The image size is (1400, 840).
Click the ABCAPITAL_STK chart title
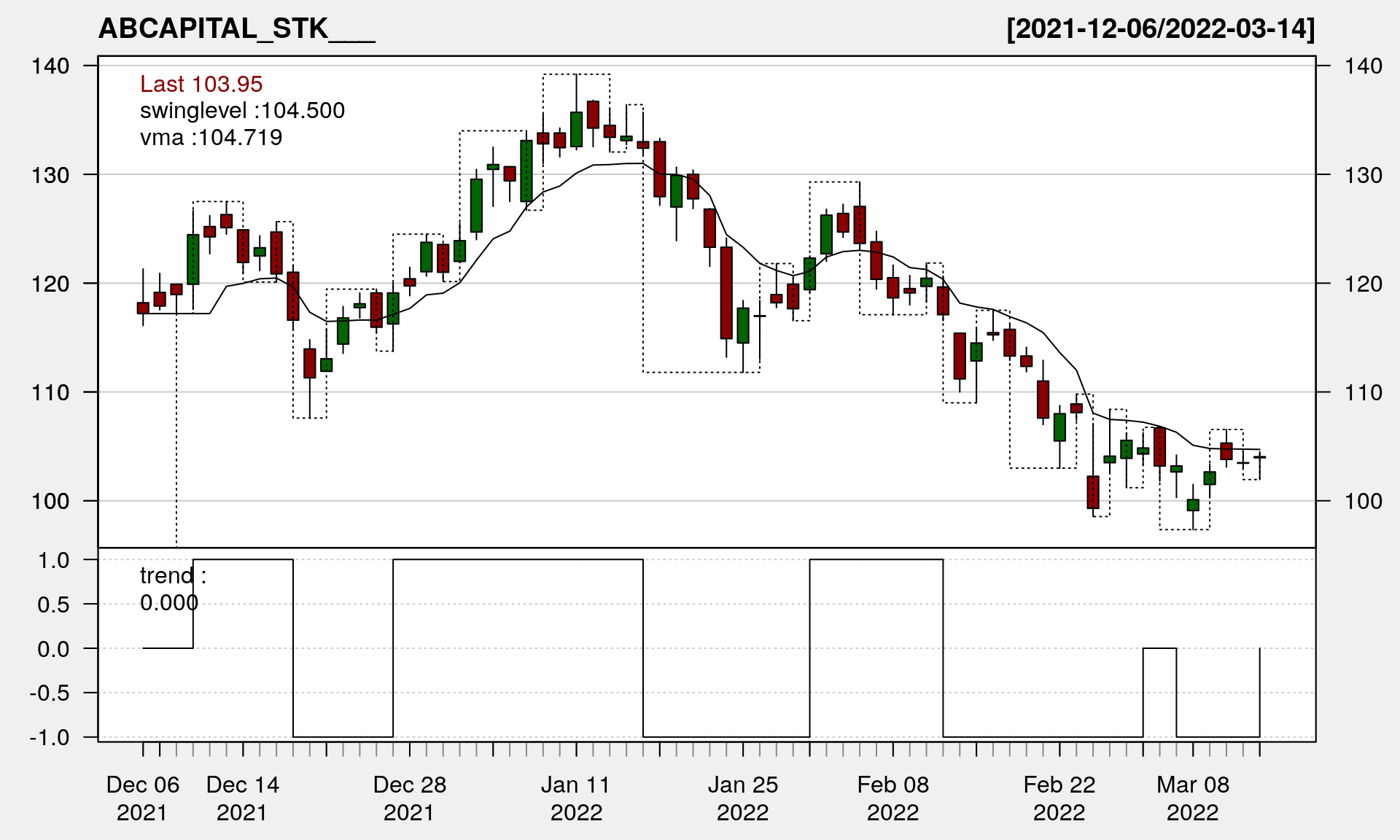[x=236, y=29]
